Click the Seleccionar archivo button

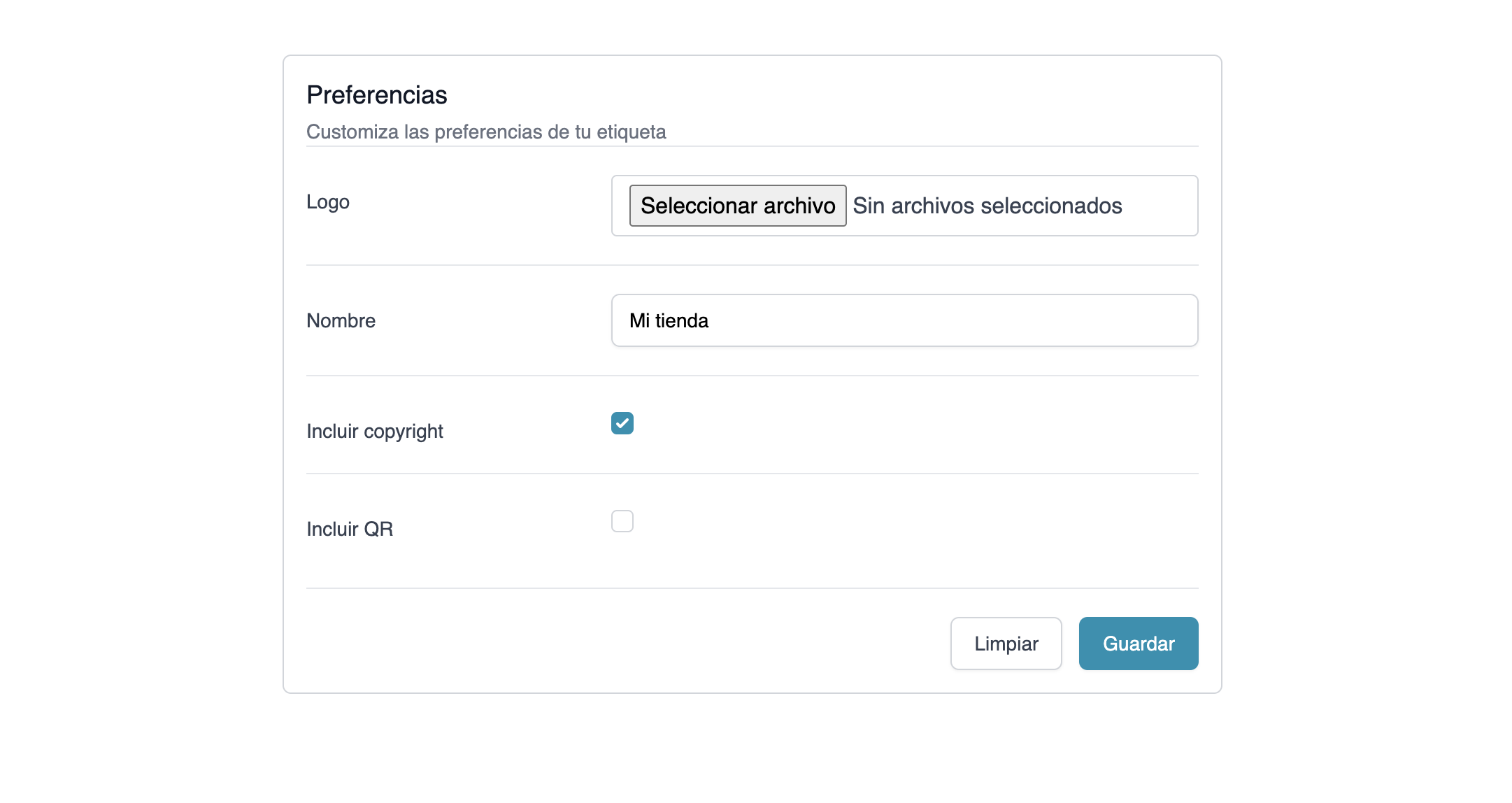pos(738,206)
